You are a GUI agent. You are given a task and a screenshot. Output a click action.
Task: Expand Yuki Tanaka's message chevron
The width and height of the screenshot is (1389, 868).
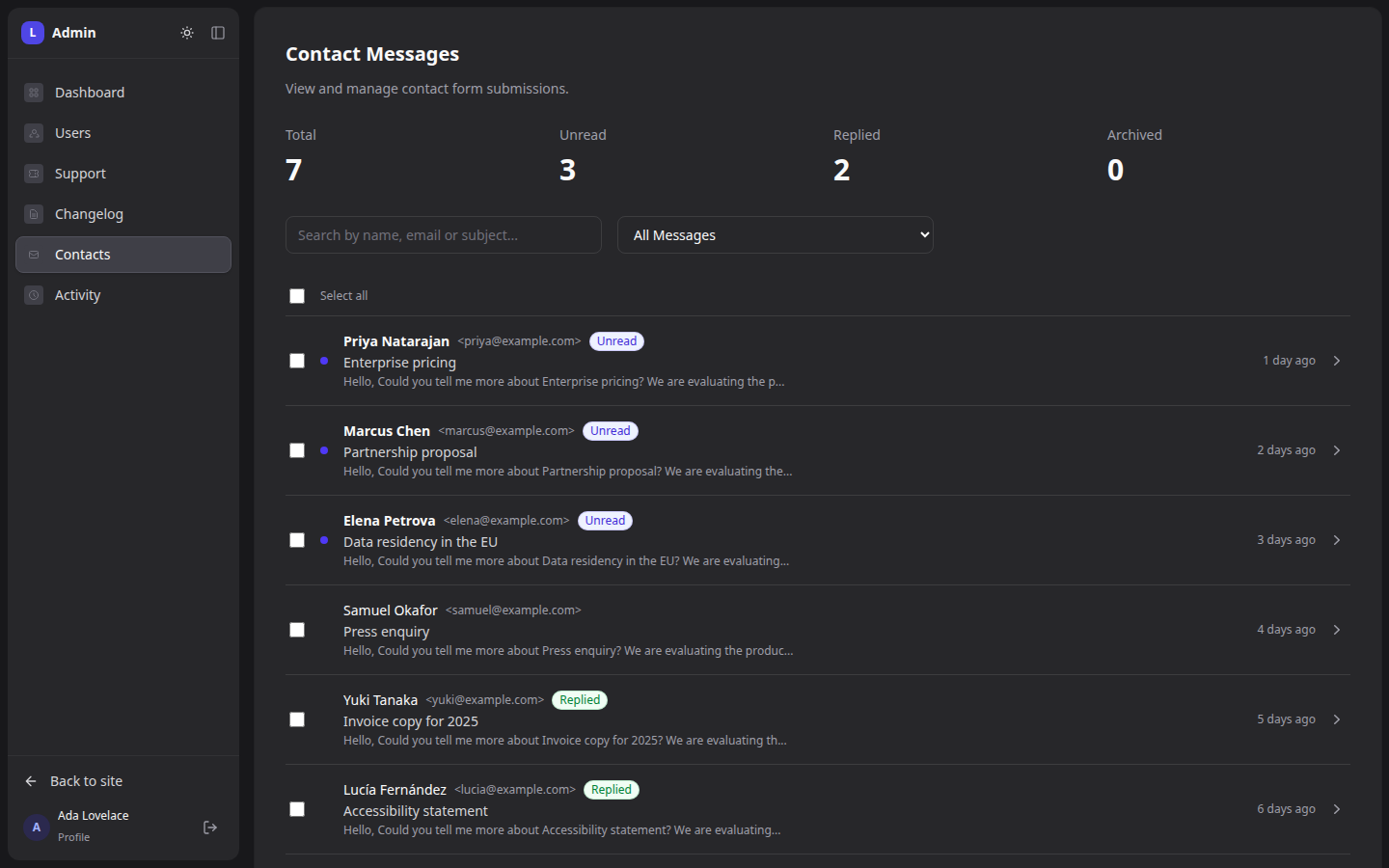1337,719
